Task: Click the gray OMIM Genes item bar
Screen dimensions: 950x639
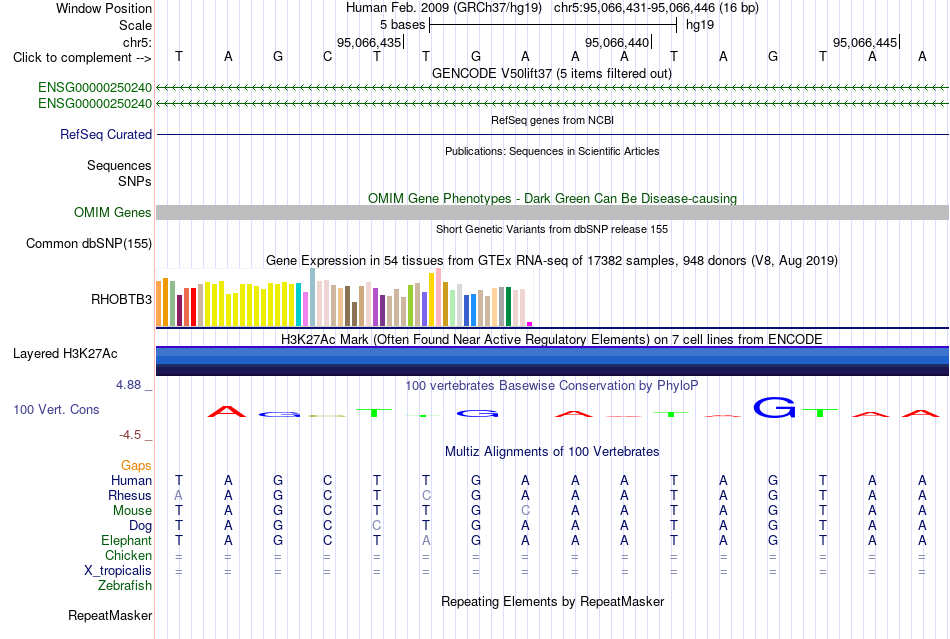Action: (552, 212)
